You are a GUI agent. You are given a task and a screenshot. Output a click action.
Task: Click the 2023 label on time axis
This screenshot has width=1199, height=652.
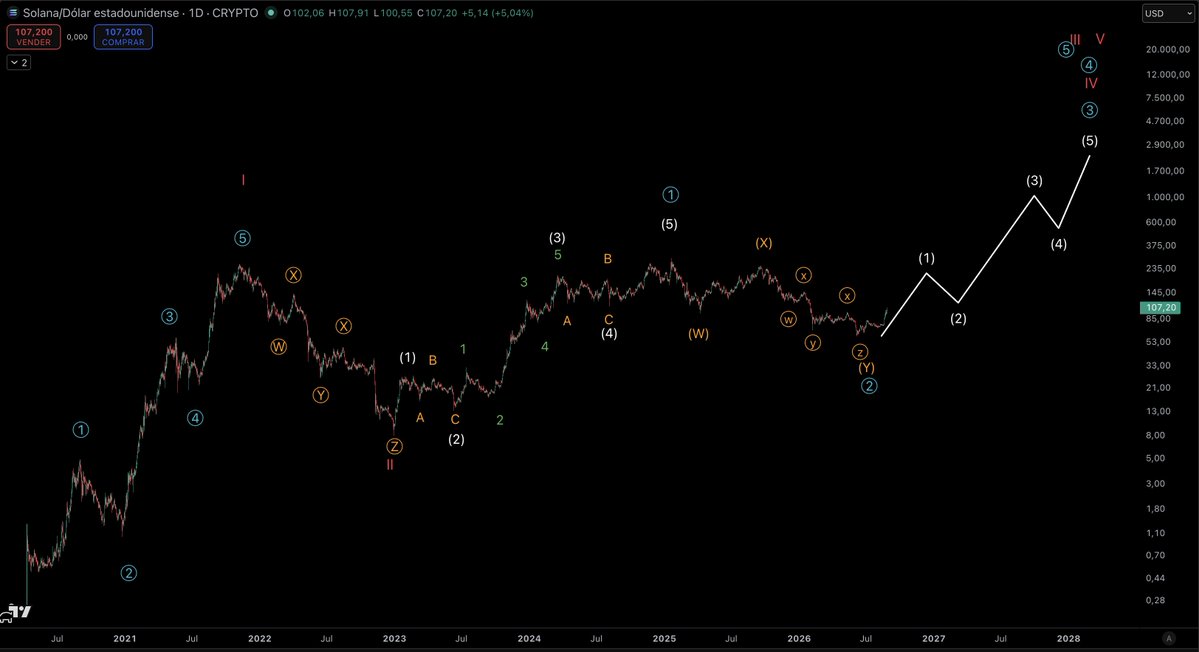pos(395,638)
